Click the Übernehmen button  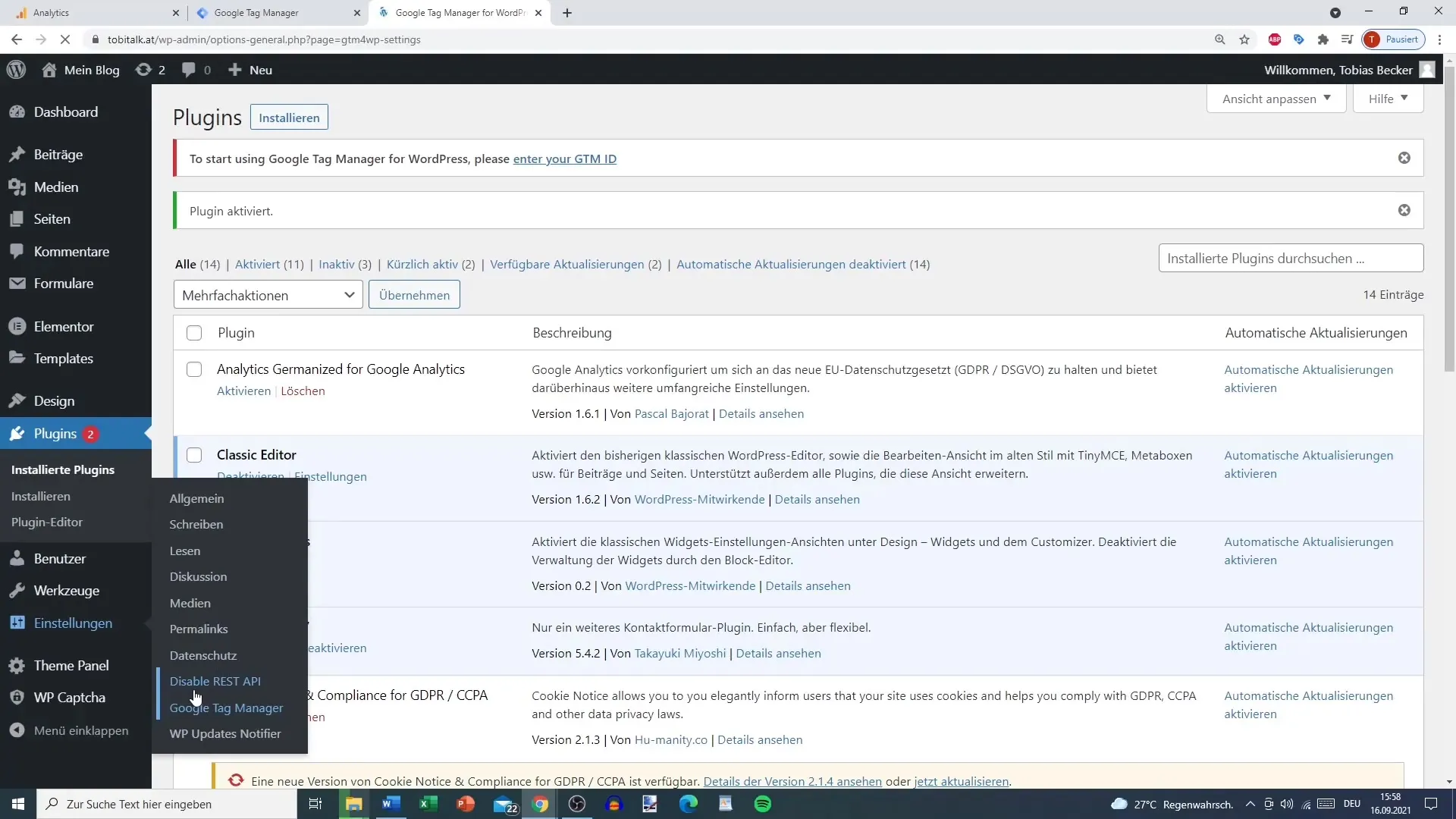[414, 295]
